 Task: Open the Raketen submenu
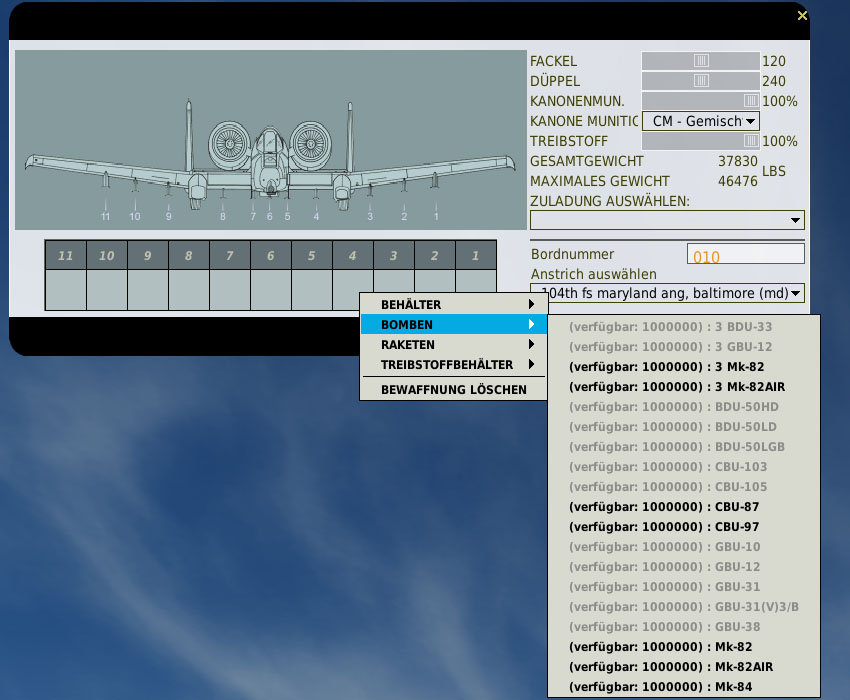[x=453, y=344]
